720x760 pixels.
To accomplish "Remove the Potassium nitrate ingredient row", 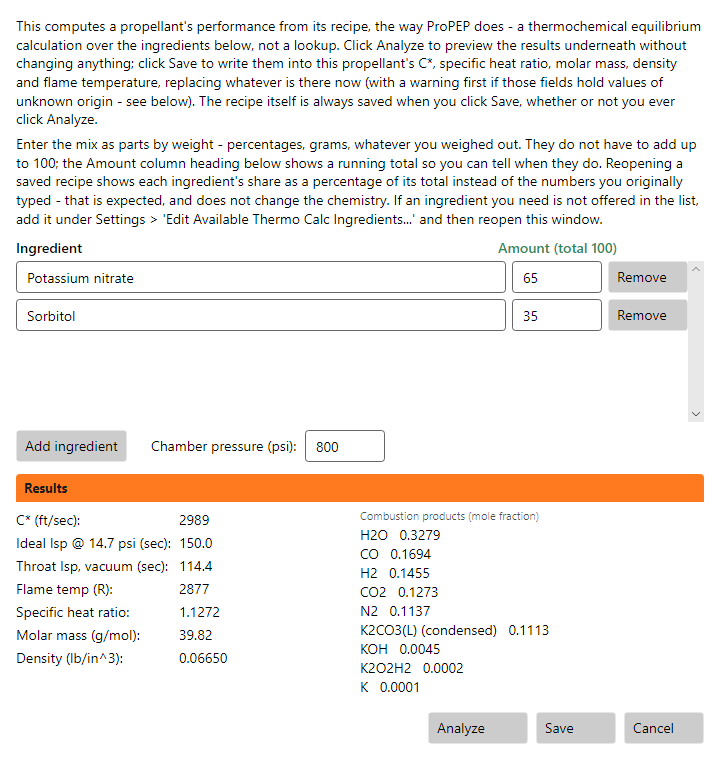I will point(647,277).
